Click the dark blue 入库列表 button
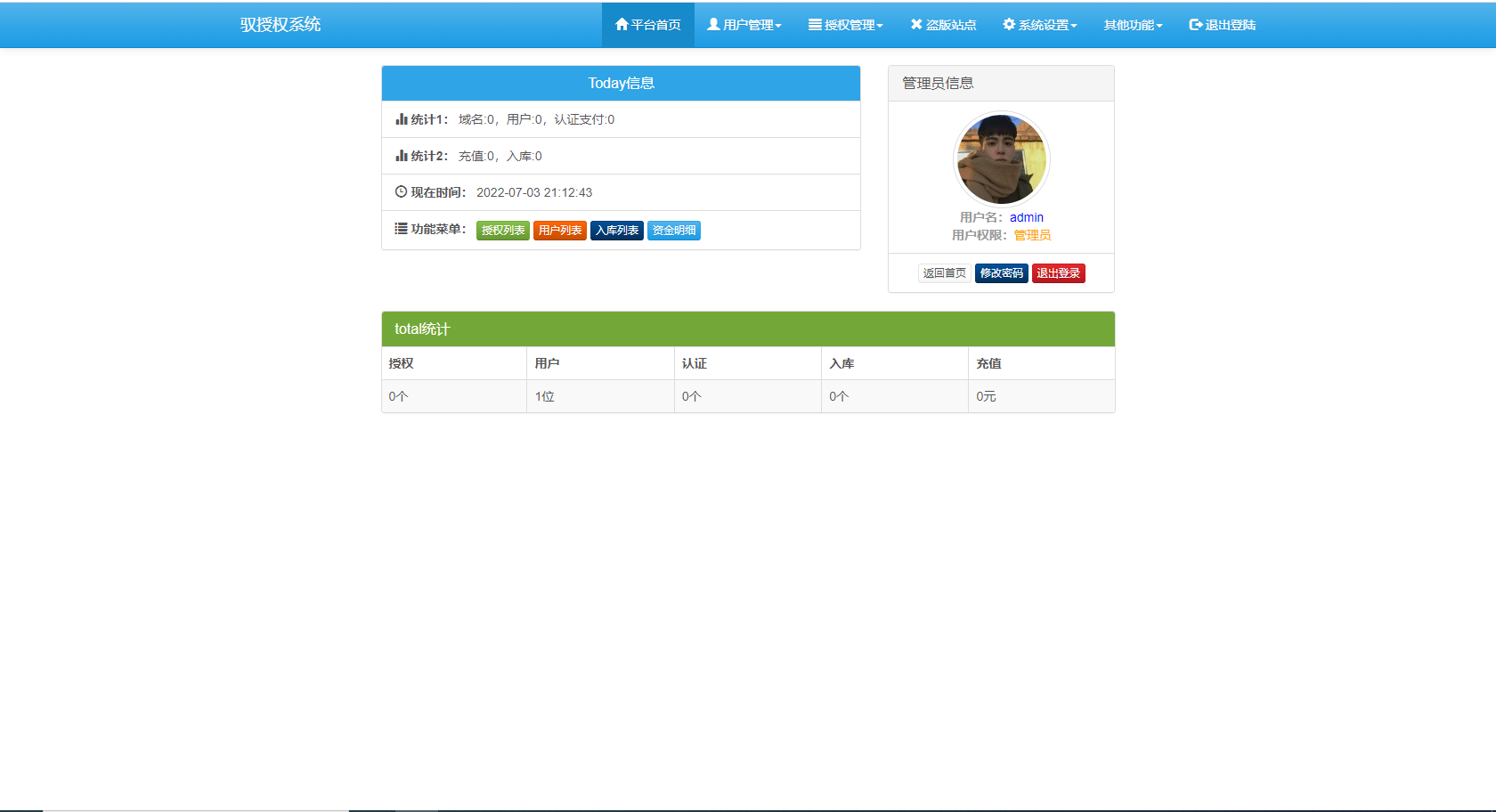Image resolution: width=1496 pixels, height=812 pixels. (617, 231)
